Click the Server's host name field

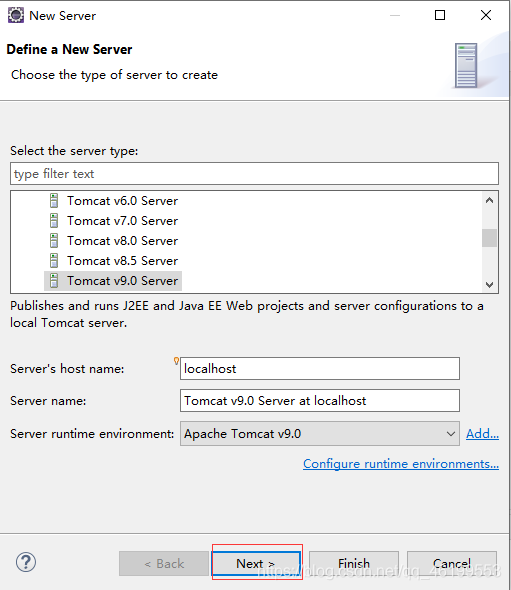coord(320,368)
